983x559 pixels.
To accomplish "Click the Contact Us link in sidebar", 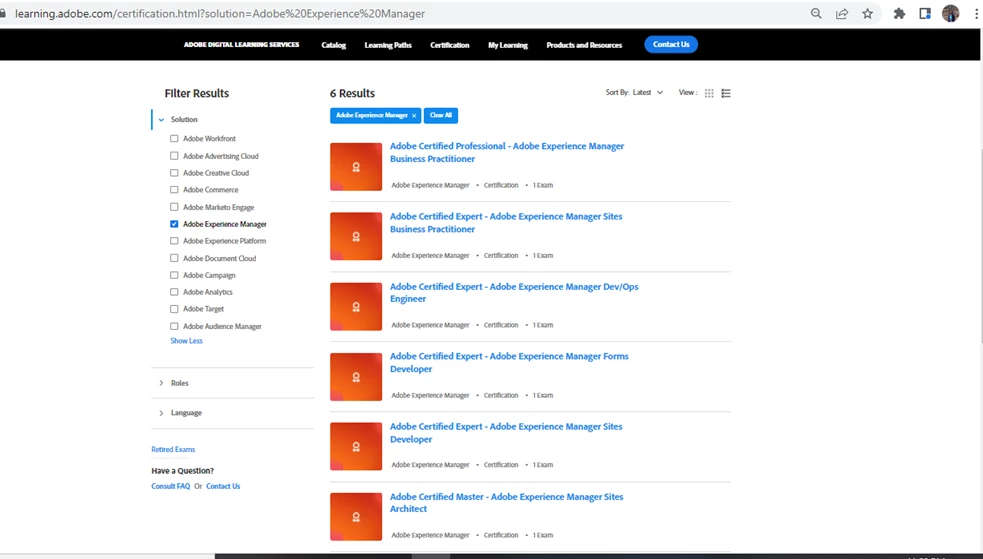I will coord(223,486).
